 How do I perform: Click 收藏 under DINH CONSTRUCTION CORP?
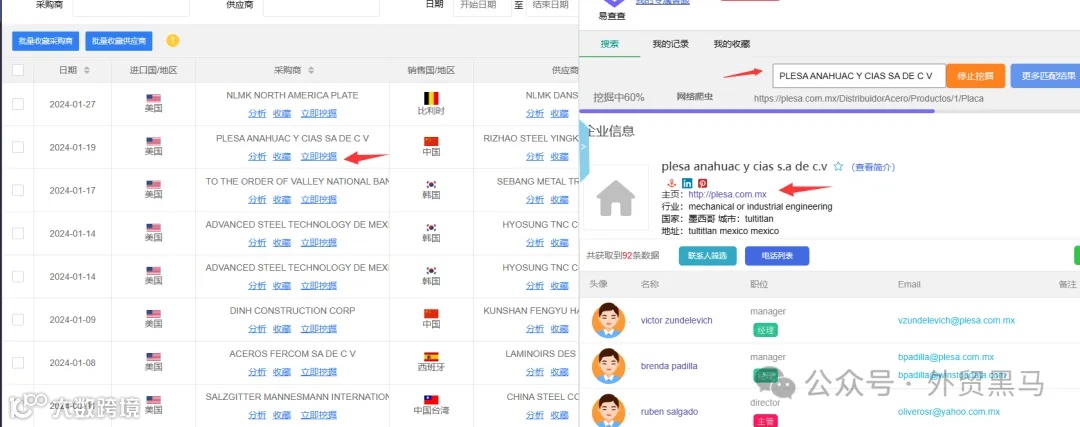282,329
